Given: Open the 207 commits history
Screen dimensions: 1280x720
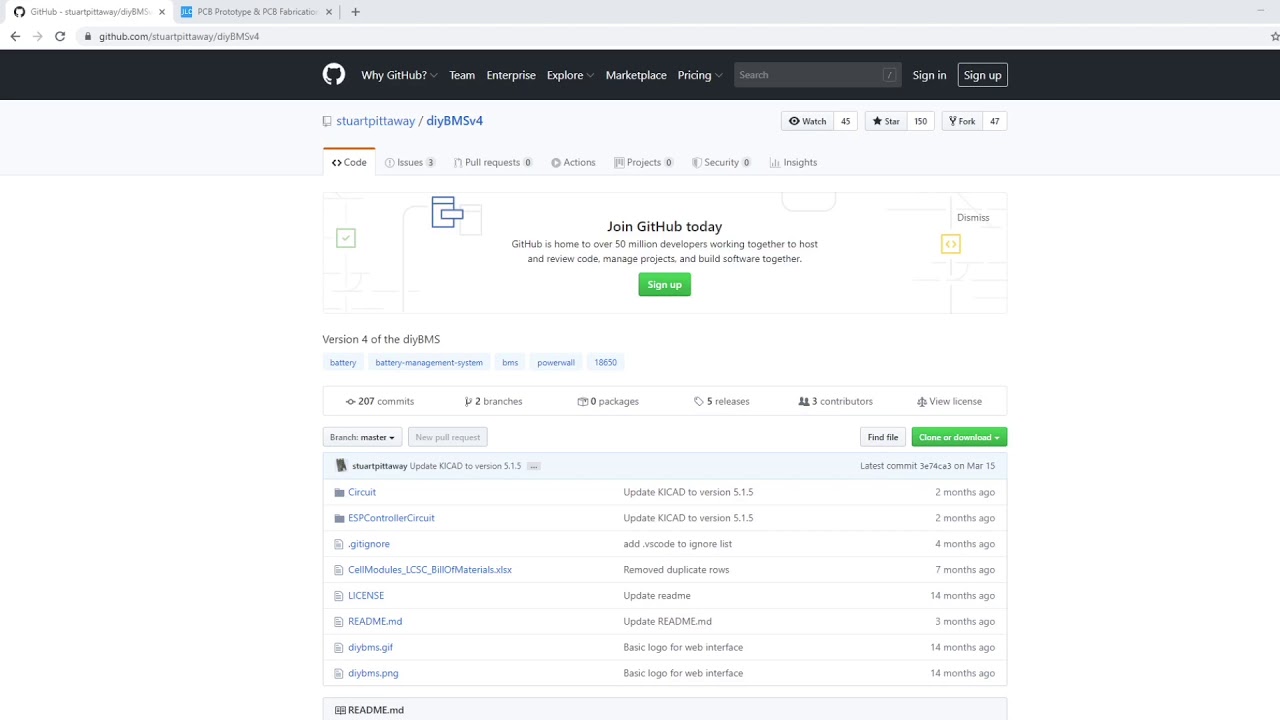Looking at the screenshot, I should point(380,401).
